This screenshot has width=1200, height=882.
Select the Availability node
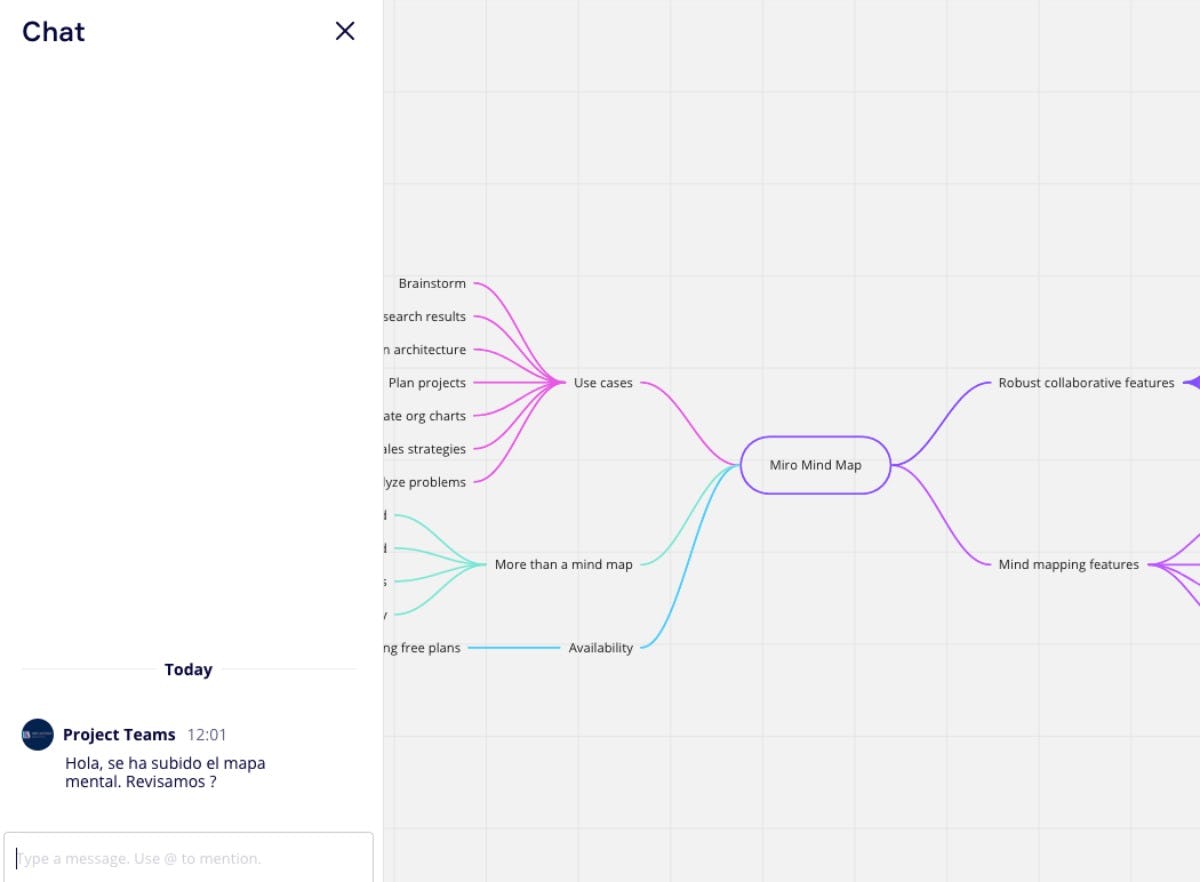[x=601, y=647]
